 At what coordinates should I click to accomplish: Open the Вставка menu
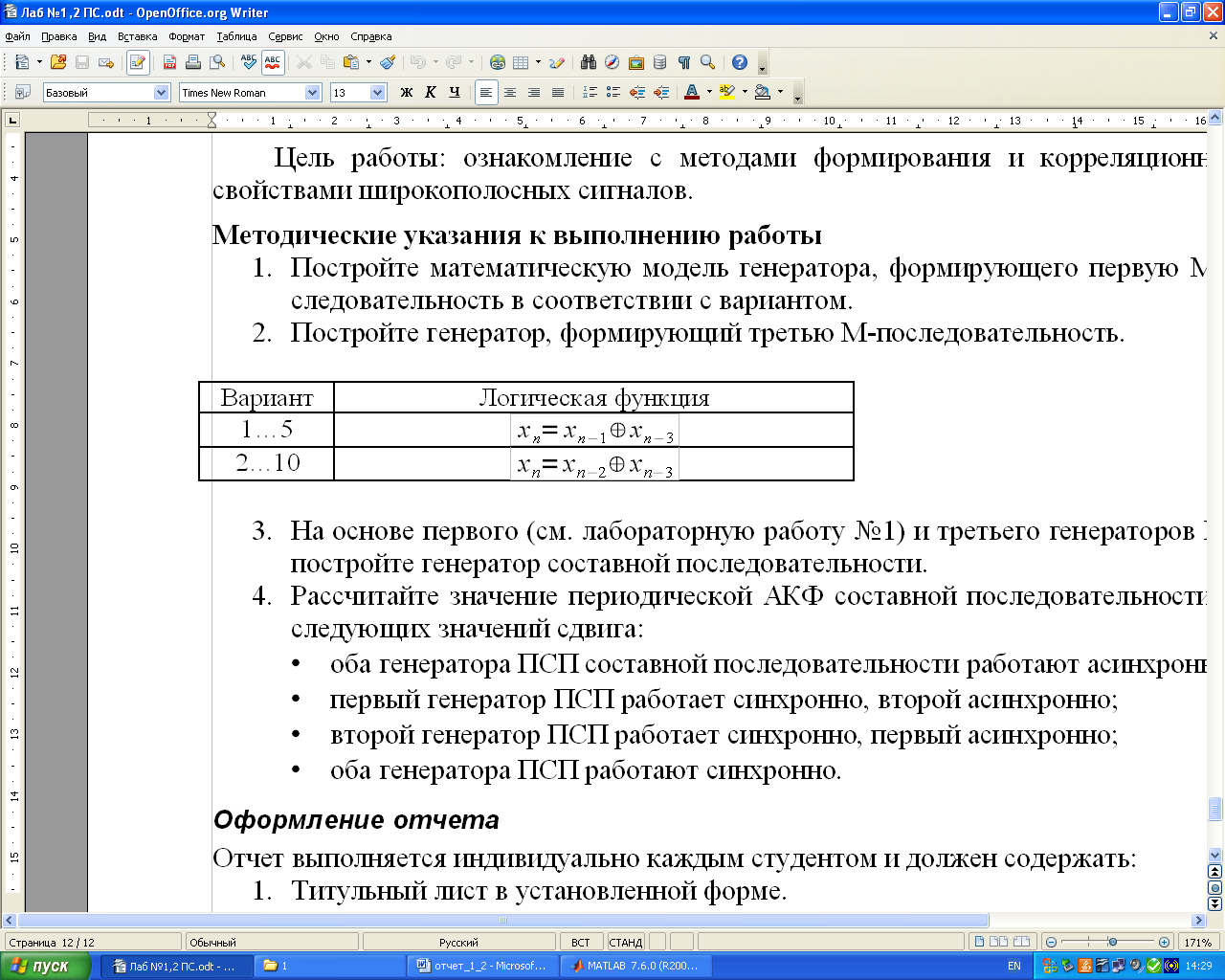coord(138,36)
